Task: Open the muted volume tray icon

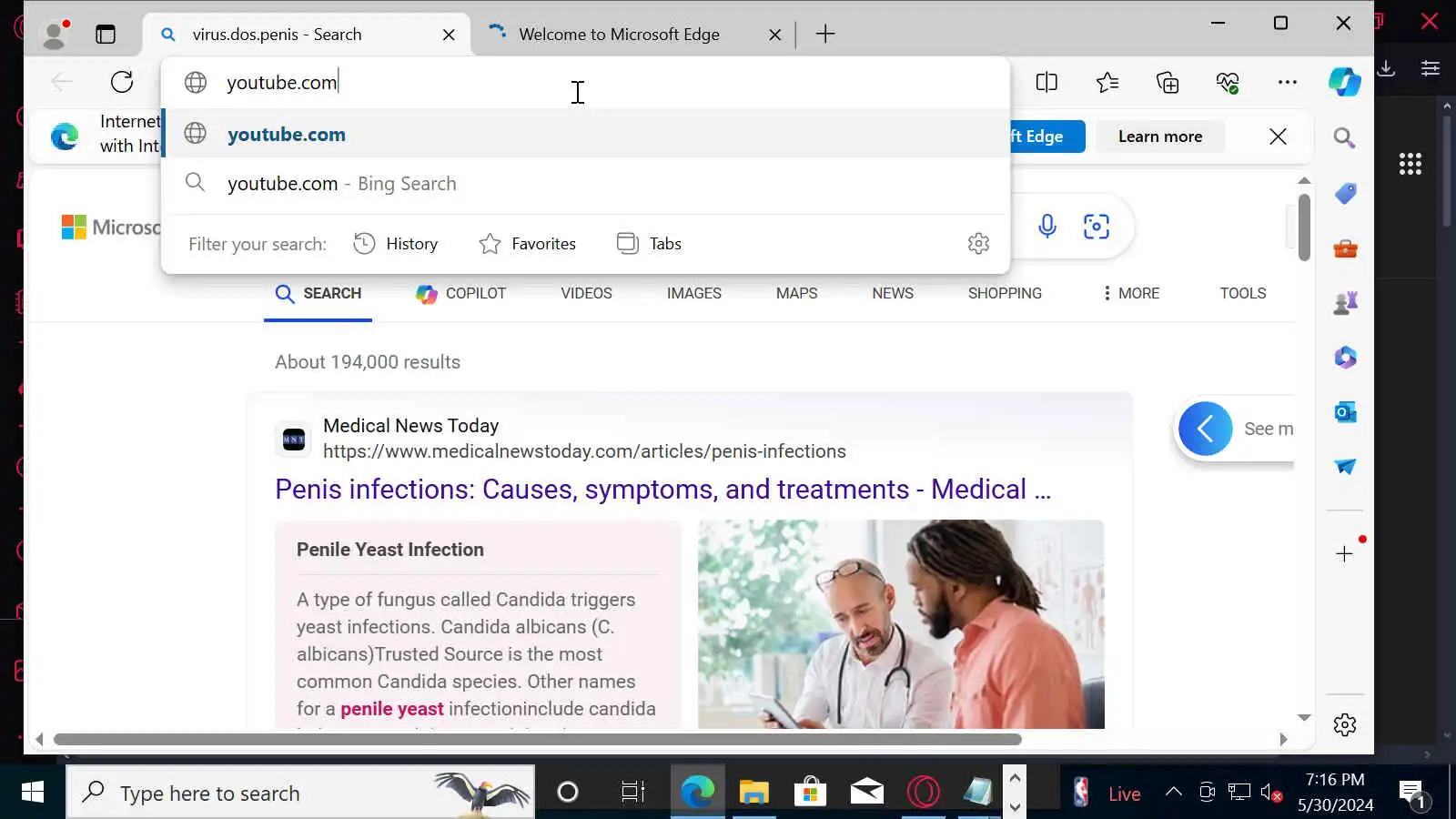Action: (x=1271, y=793)
